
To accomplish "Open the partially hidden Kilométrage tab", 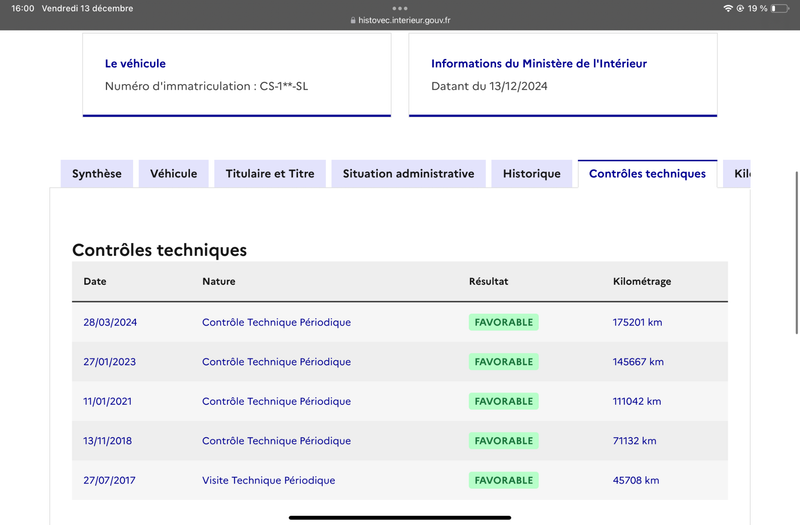I will click(x=737, y=174).
